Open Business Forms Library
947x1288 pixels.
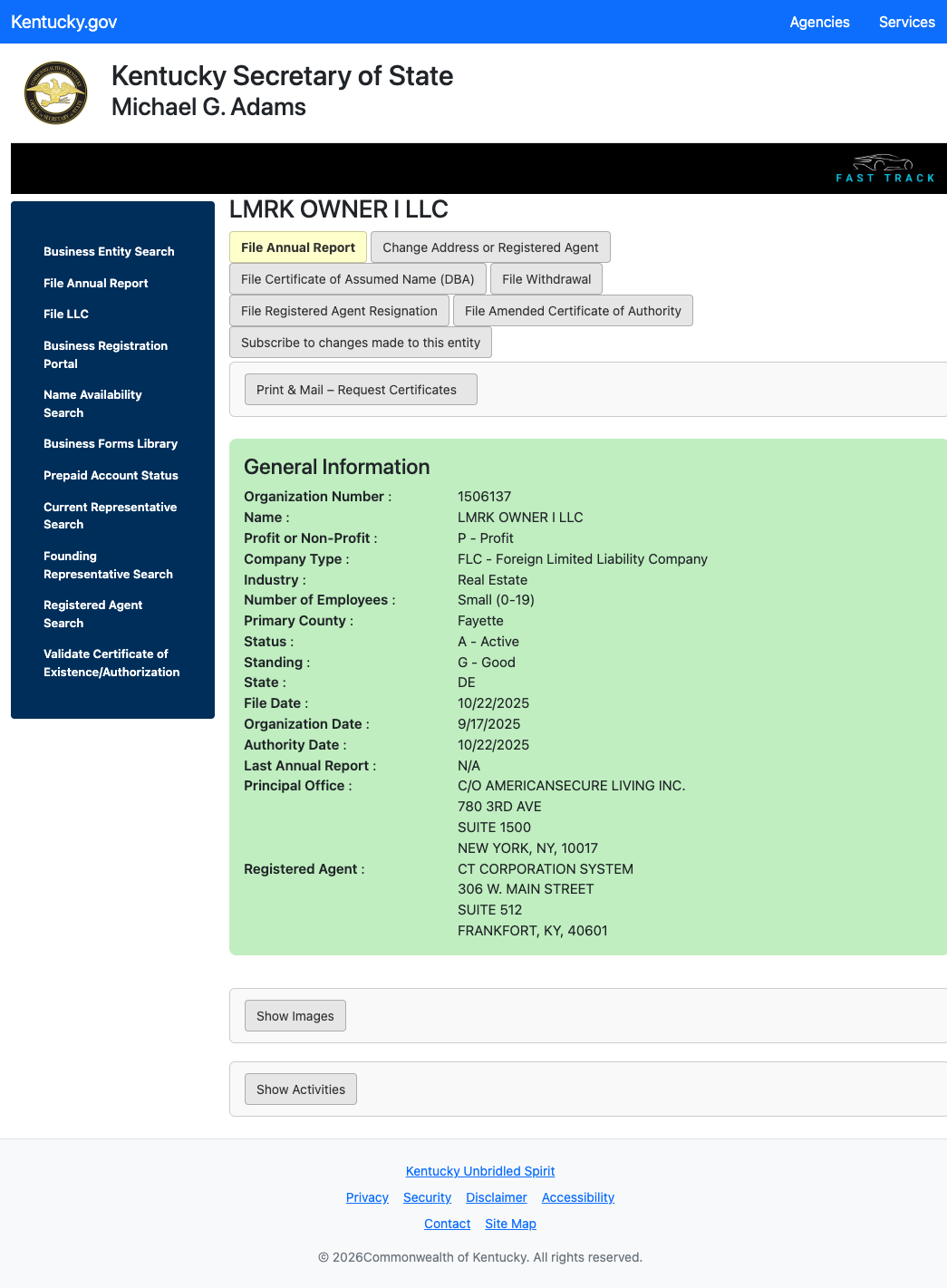point(111,443)
